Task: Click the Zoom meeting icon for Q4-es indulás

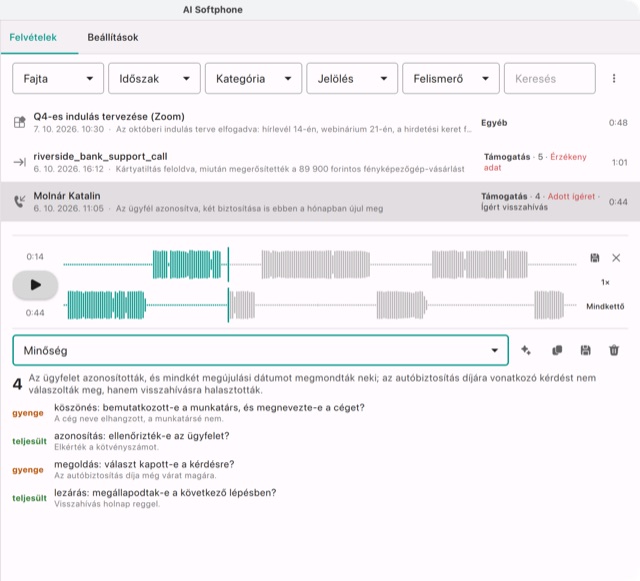Action: 20,122
